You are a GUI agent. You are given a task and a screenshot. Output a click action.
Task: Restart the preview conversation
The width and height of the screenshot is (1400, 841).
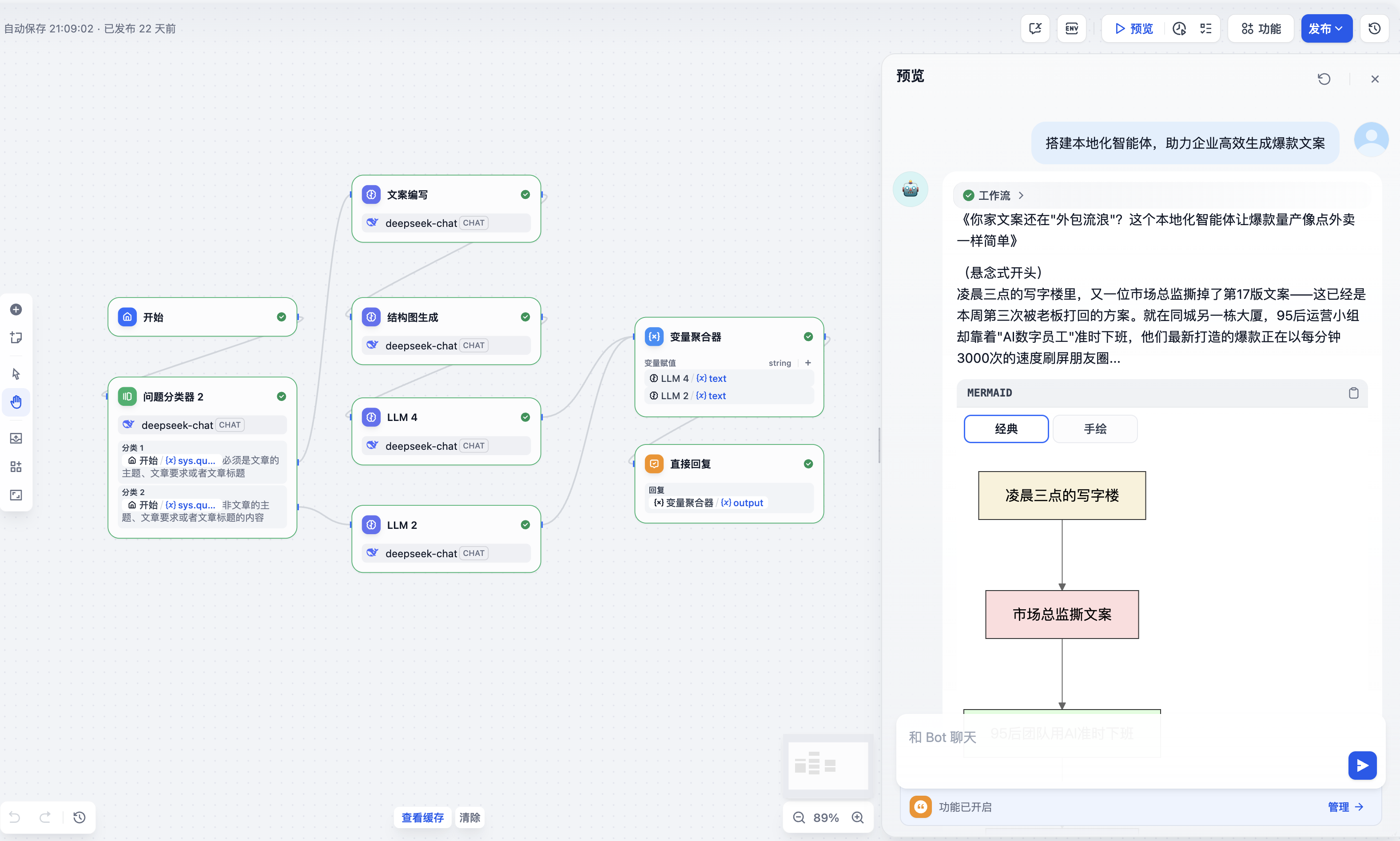pyautogui.click(x=1324, y=79)
